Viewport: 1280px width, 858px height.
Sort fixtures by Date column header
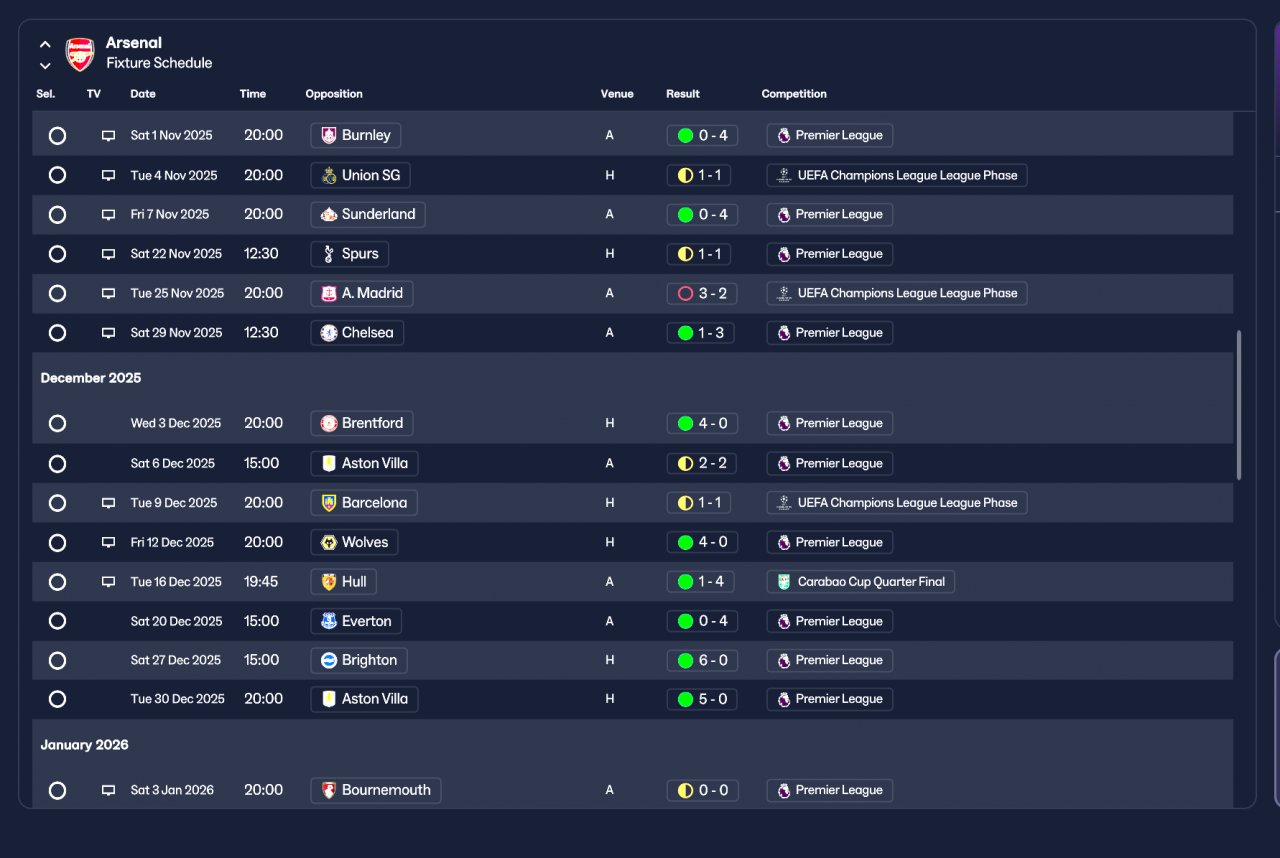(143, 94)
